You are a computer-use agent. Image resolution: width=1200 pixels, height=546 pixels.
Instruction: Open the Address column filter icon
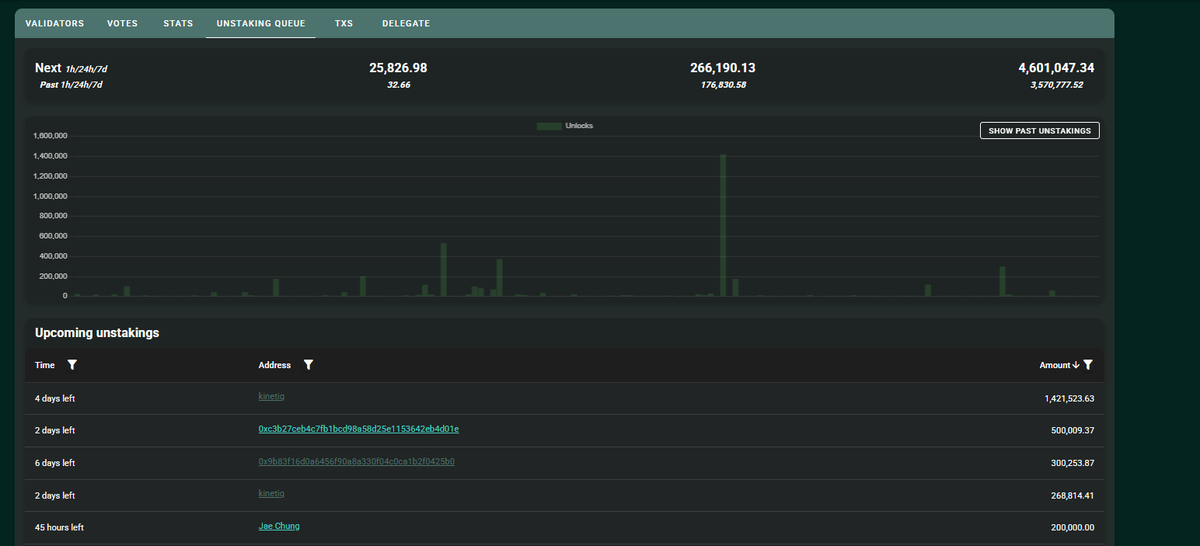[x=308, y=365]
